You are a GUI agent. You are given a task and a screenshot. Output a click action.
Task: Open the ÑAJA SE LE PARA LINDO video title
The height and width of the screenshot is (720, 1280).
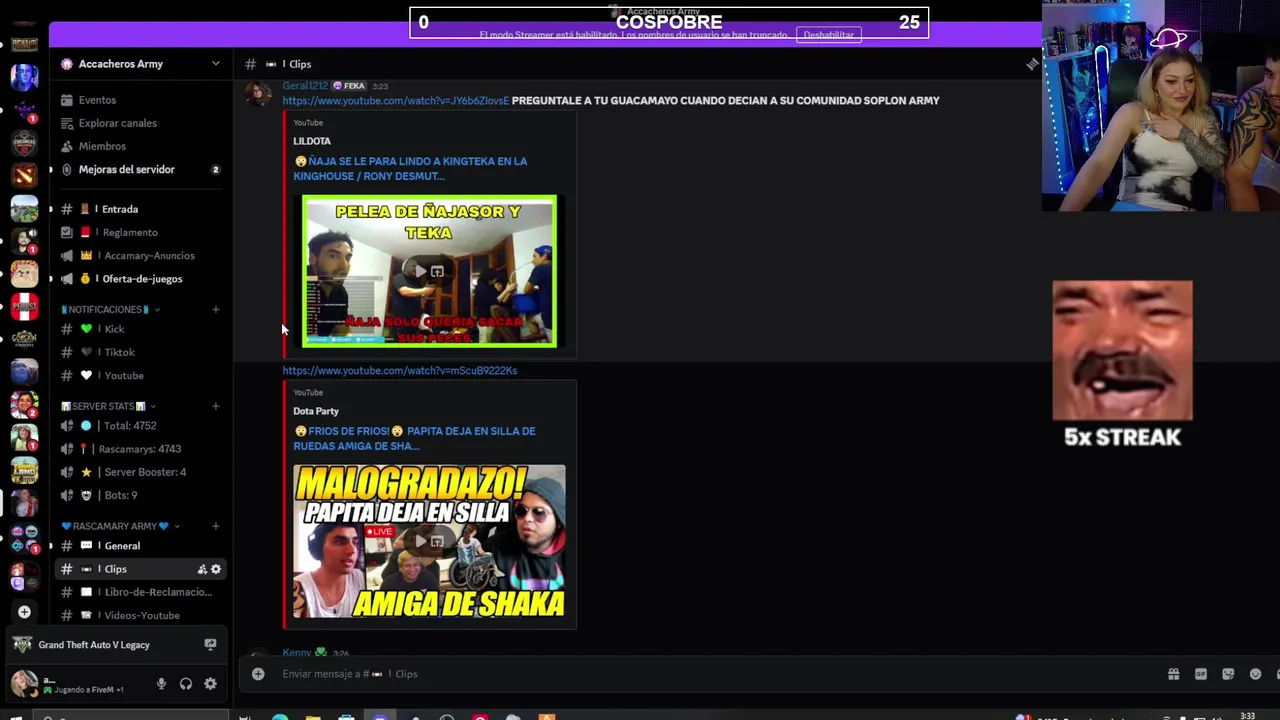(x=410, y=168)
